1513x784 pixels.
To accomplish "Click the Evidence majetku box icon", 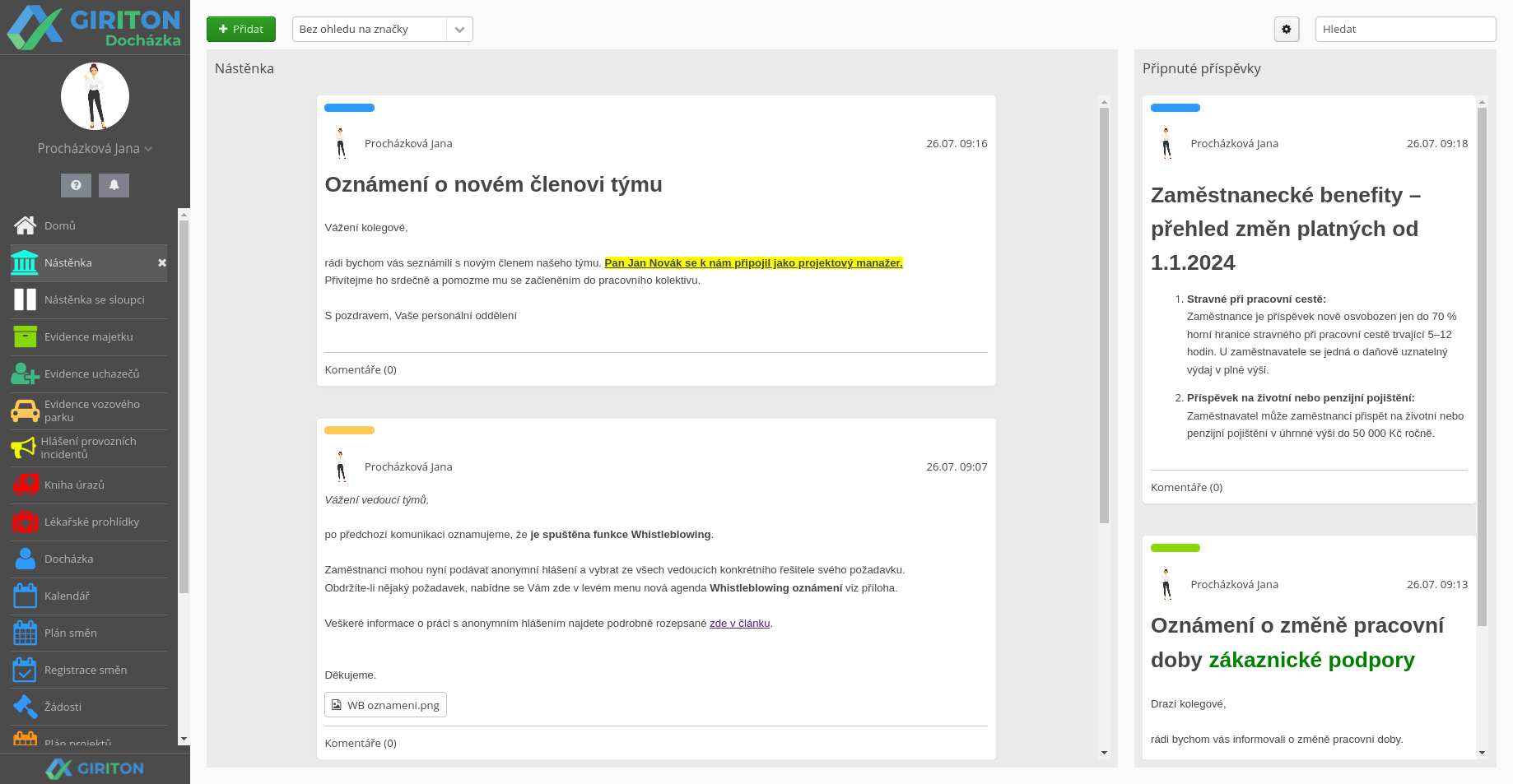I will pos(25,336).
